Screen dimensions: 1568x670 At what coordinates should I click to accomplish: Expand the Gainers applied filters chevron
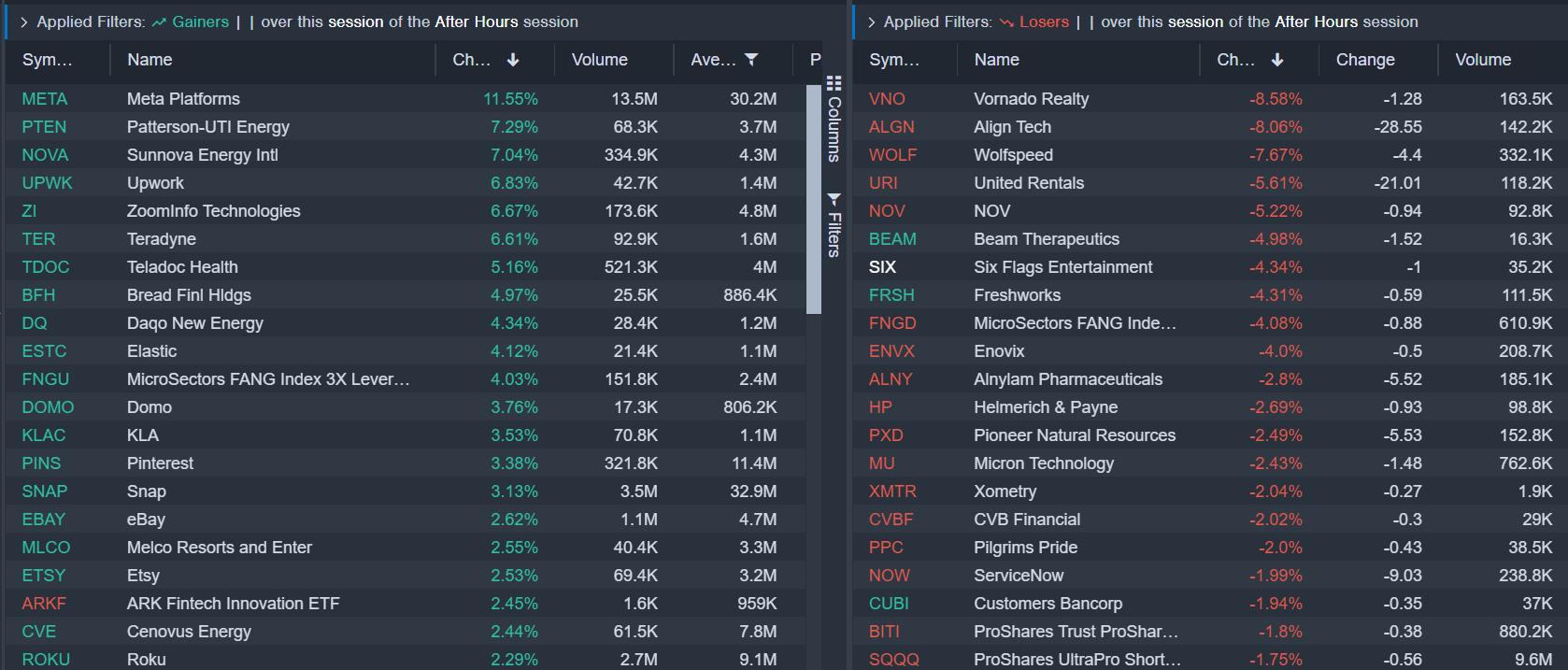point(24,21)
